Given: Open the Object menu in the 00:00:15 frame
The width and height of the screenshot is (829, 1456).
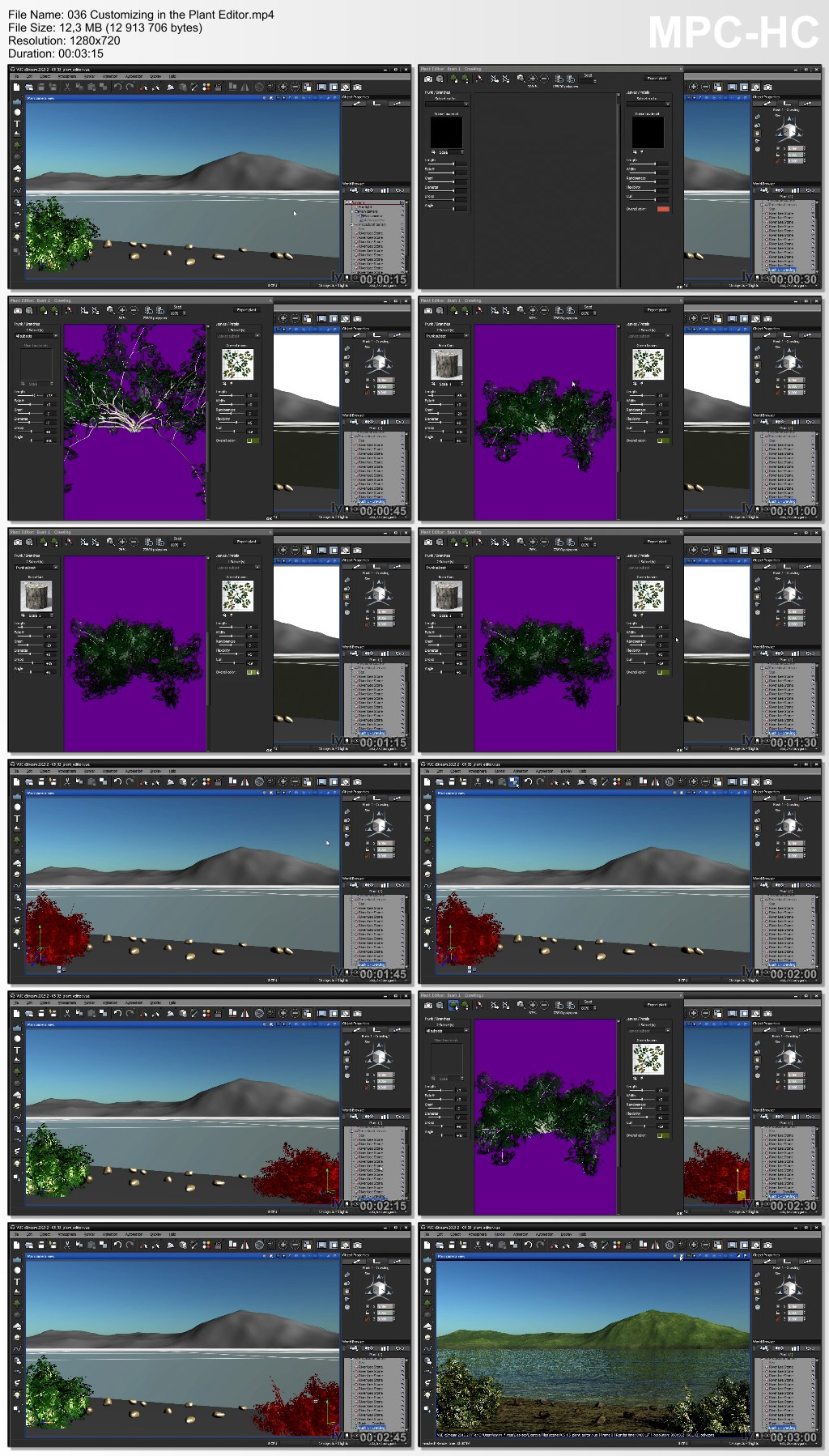Looking at the screenshot, I should pos(45,76).
